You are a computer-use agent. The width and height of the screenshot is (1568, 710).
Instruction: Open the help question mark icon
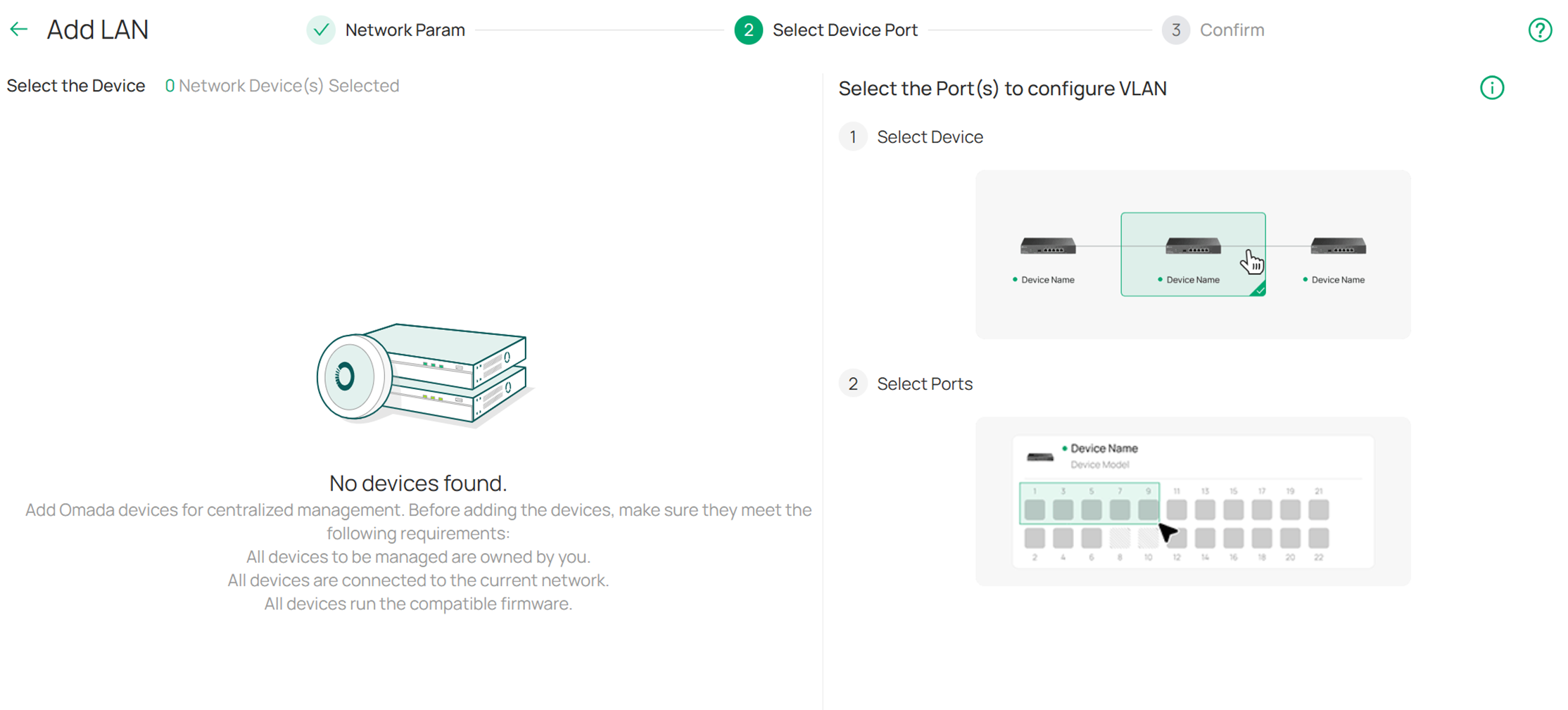[x=1540, y=30]
